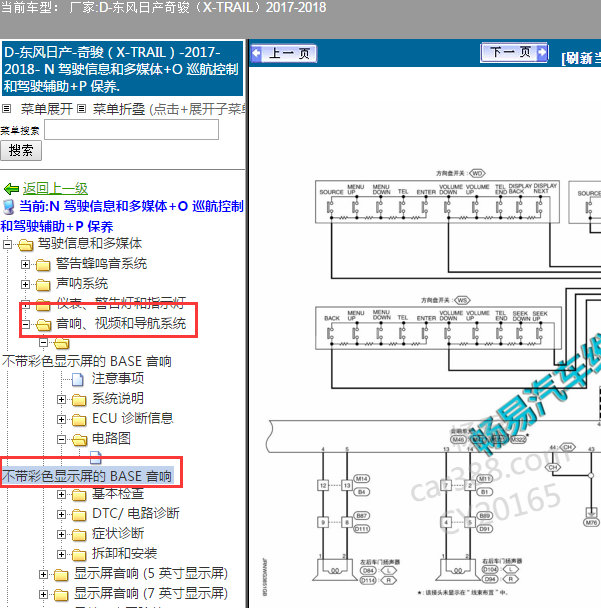Click the ECU 诊断信息 folder icon
Image resolution: width=601 pixels, height=608 pixels.
79,420
